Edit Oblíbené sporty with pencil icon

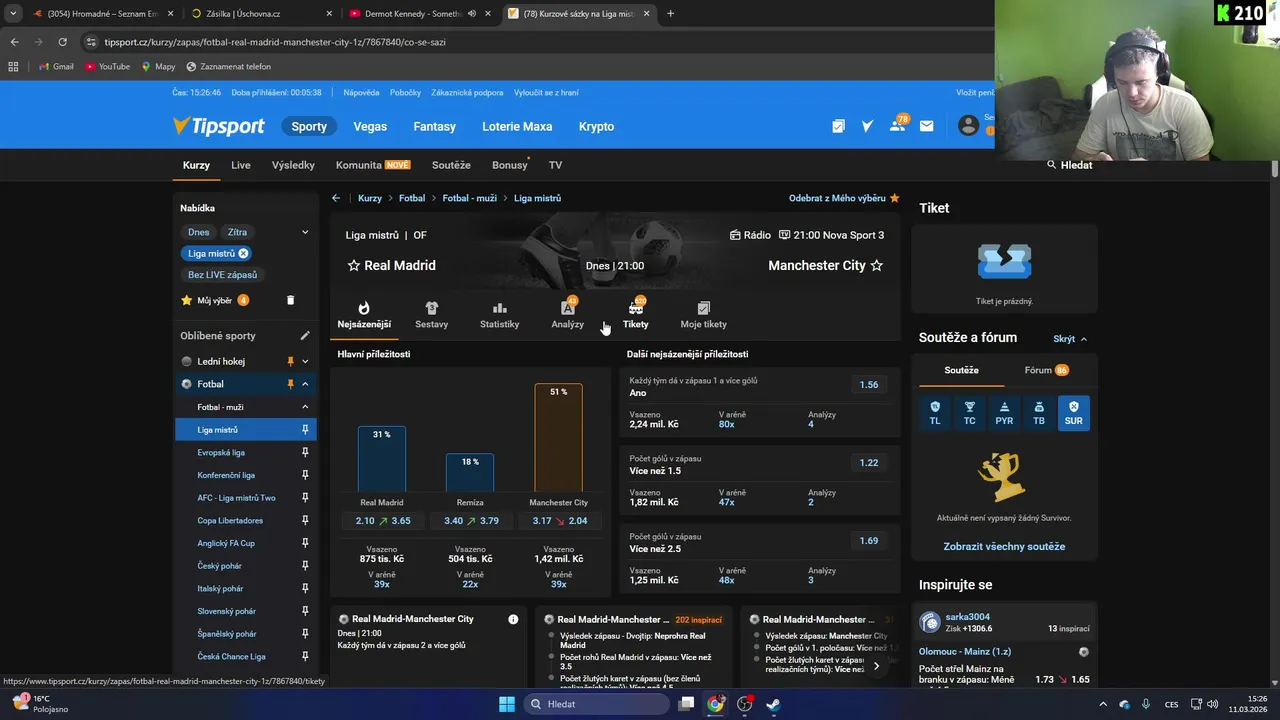(305, 336)
